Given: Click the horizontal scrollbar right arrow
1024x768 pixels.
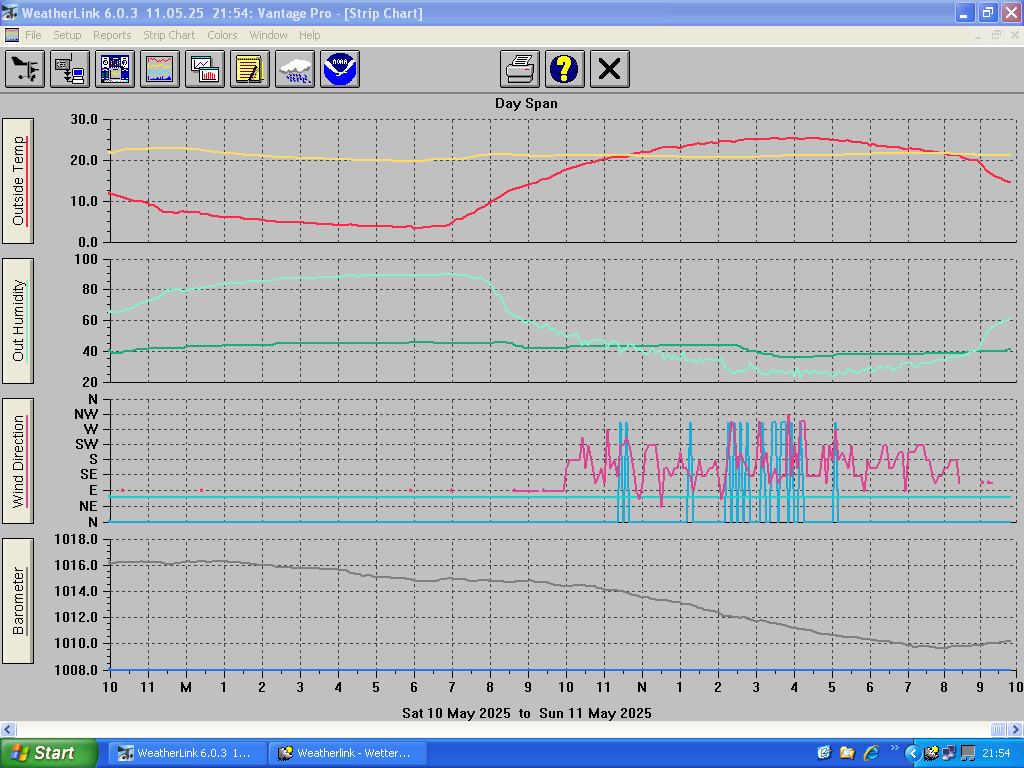Looking at the screenshot, I should (1016, 729).
